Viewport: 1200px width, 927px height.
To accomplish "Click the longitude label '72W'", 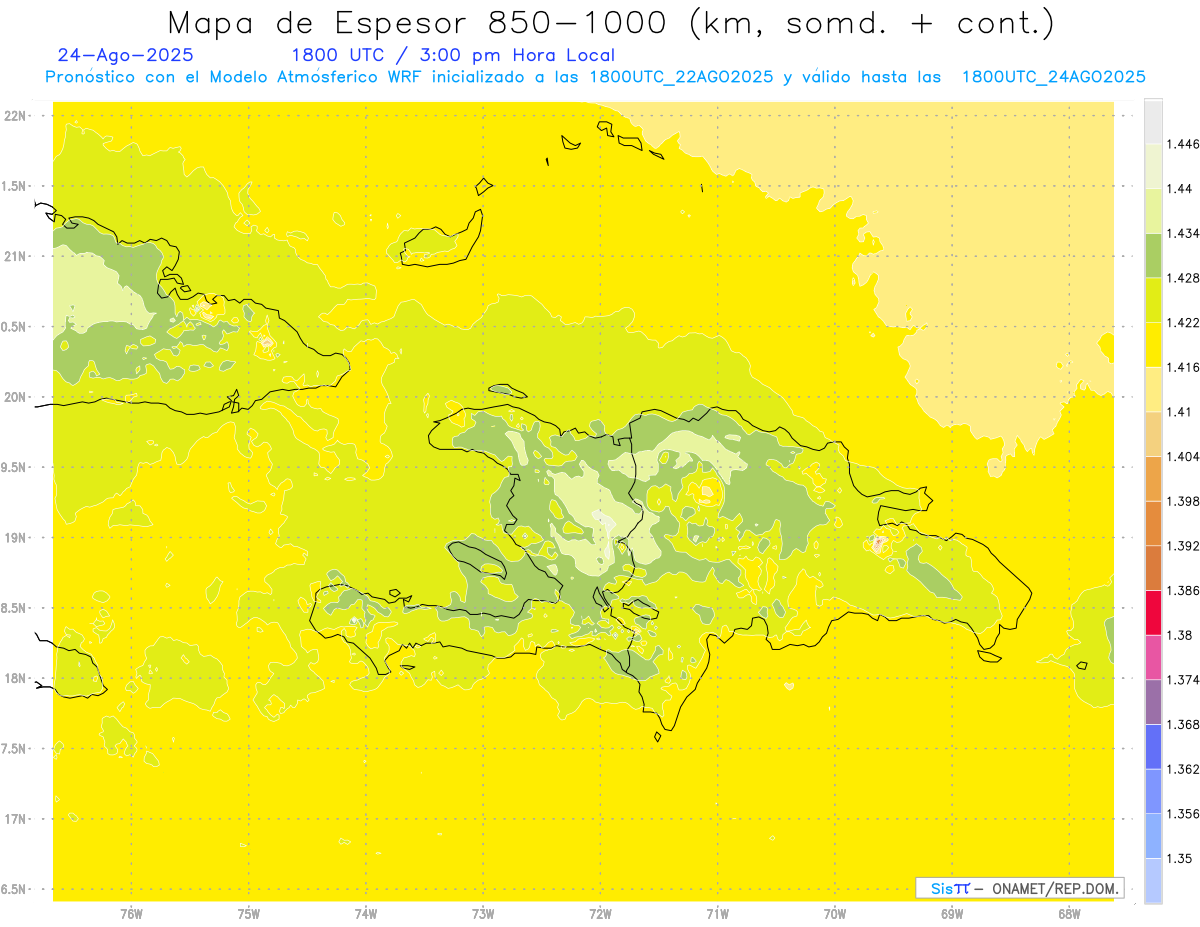I will [600, 913].
